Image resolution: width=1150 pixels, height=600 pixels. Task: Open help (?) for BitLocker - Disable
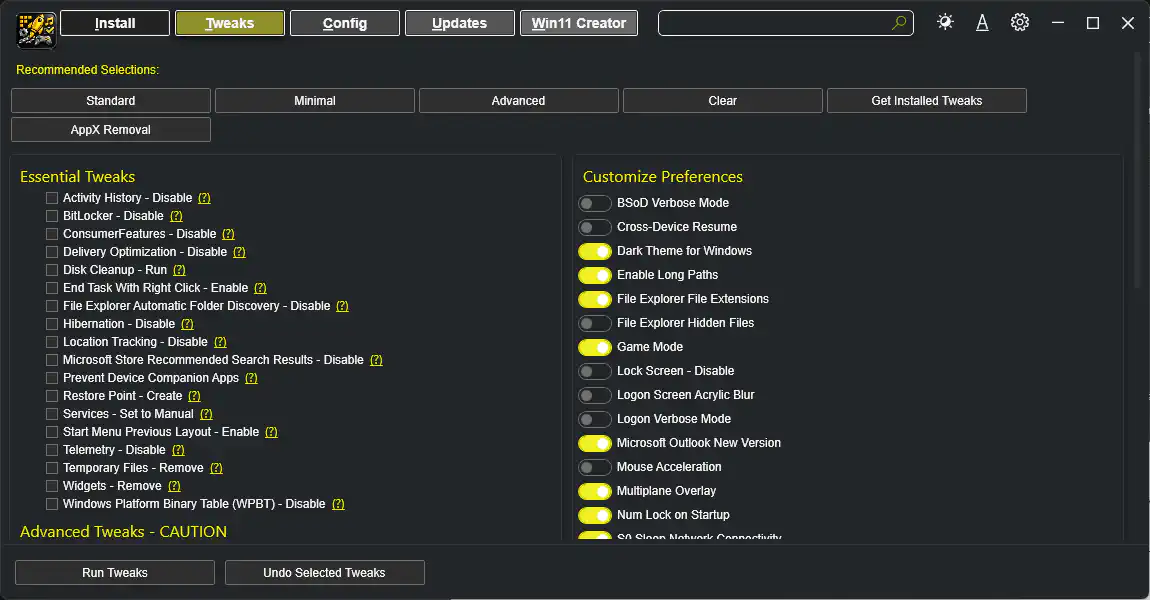[x=176, y=216]
